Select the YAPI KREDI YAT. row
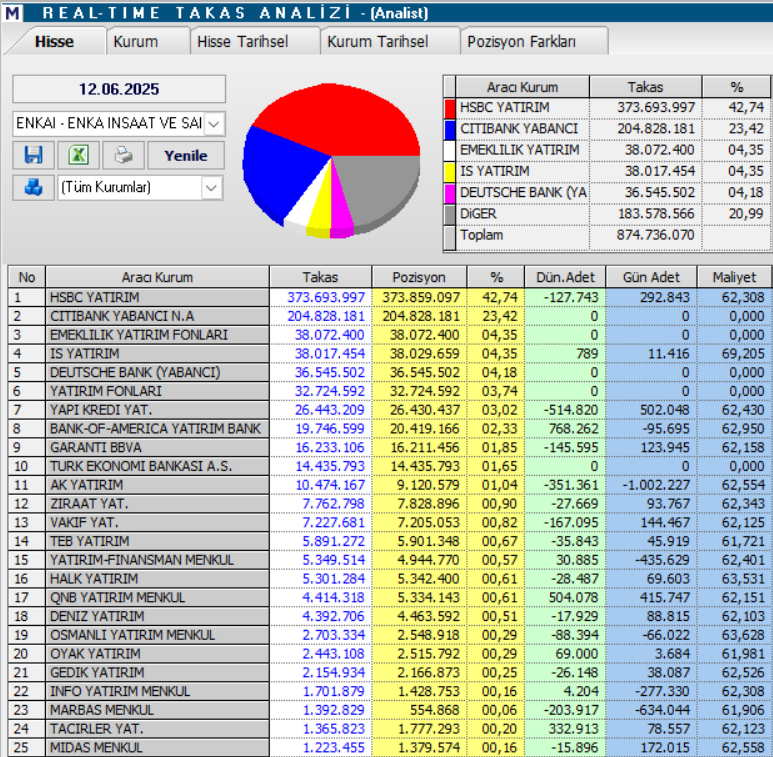773x757 pixels. 390,410
